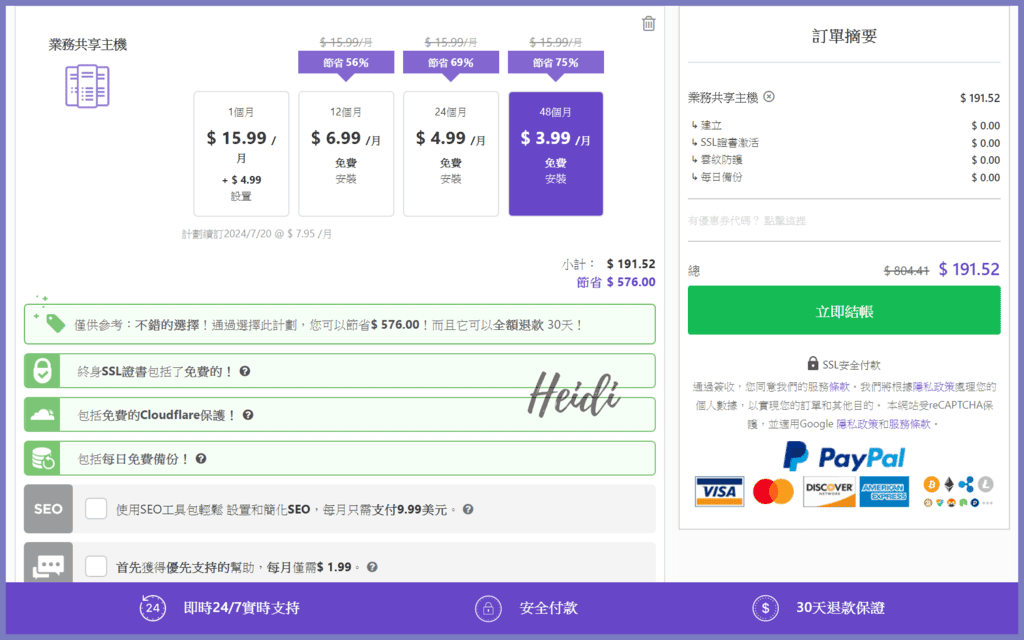Click the Mastercard logo
Screen dimensions: 1024x640
click(773, 492)
